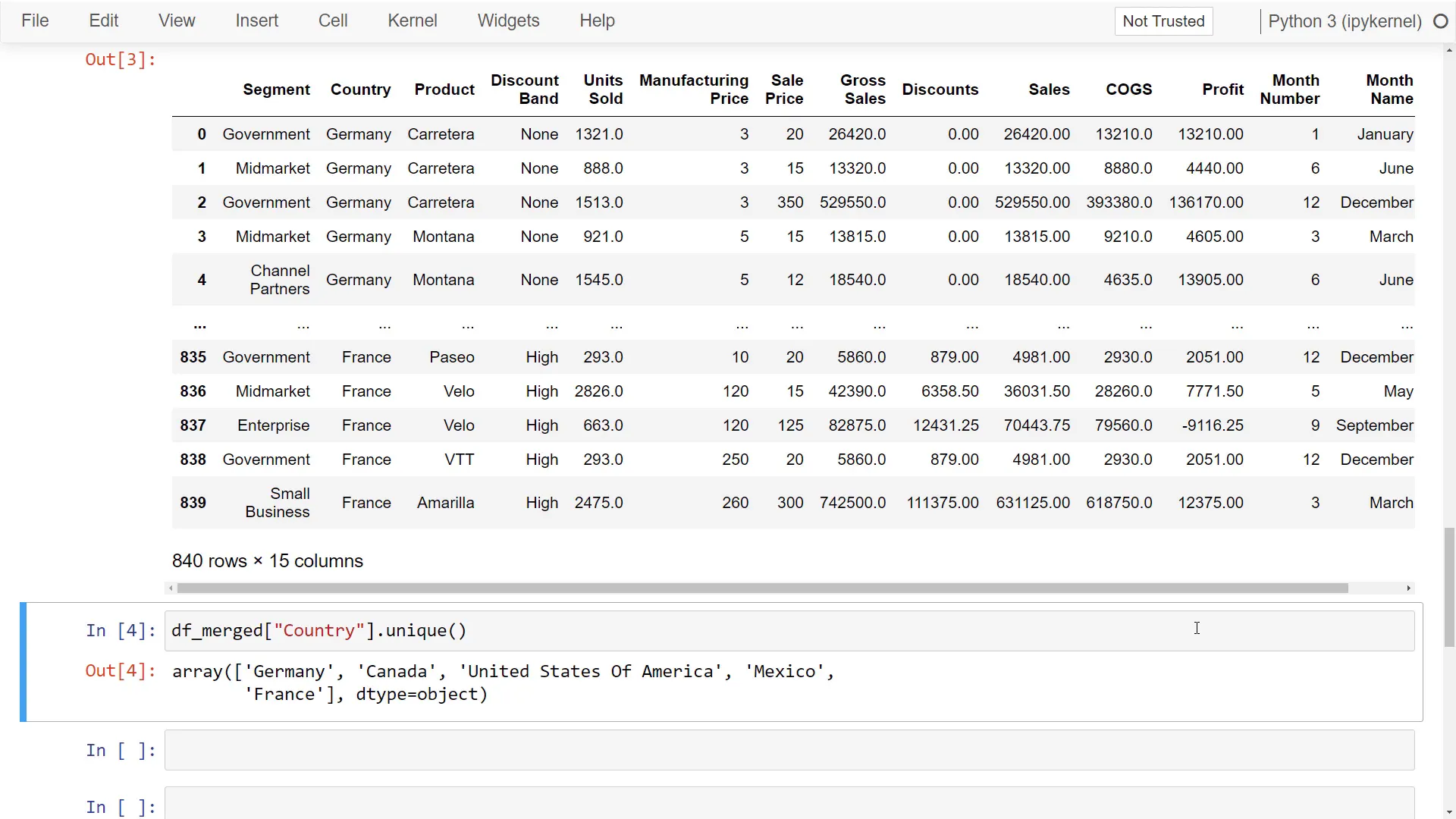The width and height of the screenshot is (1456, 819).
Task: Open the File menu
Action: (35, 20)
